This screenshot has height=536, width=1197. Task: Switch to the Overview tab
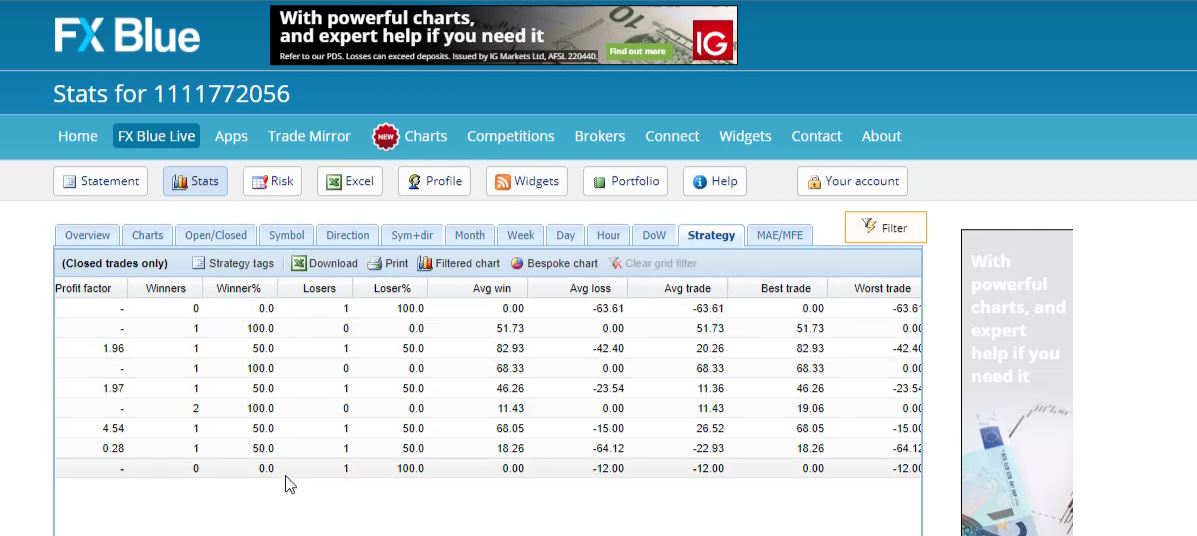point(87,235)
